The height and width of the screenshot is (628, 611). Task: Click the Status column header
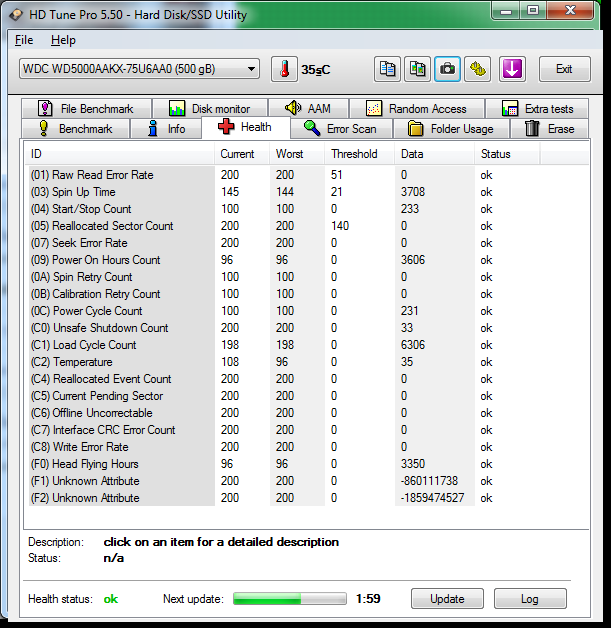coord(507,154)
